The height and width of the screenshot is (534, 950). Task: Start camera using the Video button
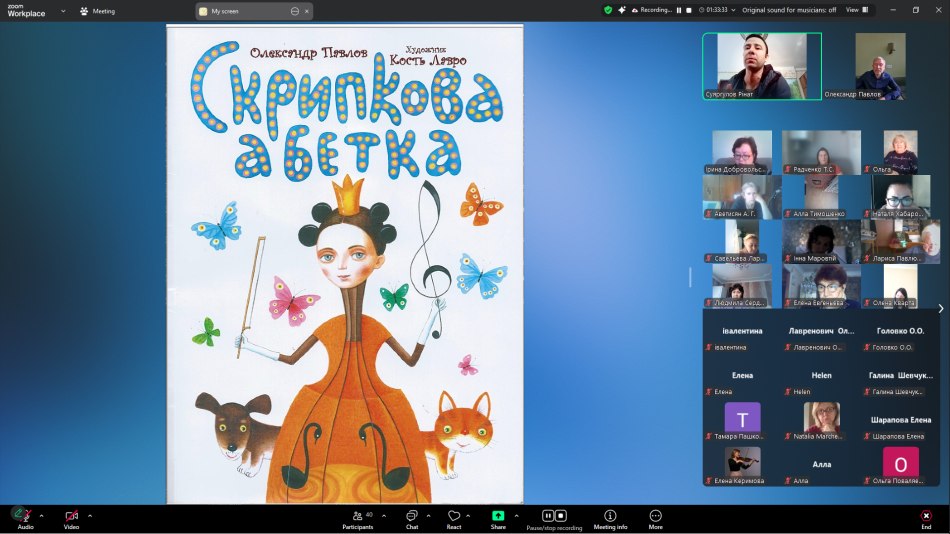(x=71, y=516)
